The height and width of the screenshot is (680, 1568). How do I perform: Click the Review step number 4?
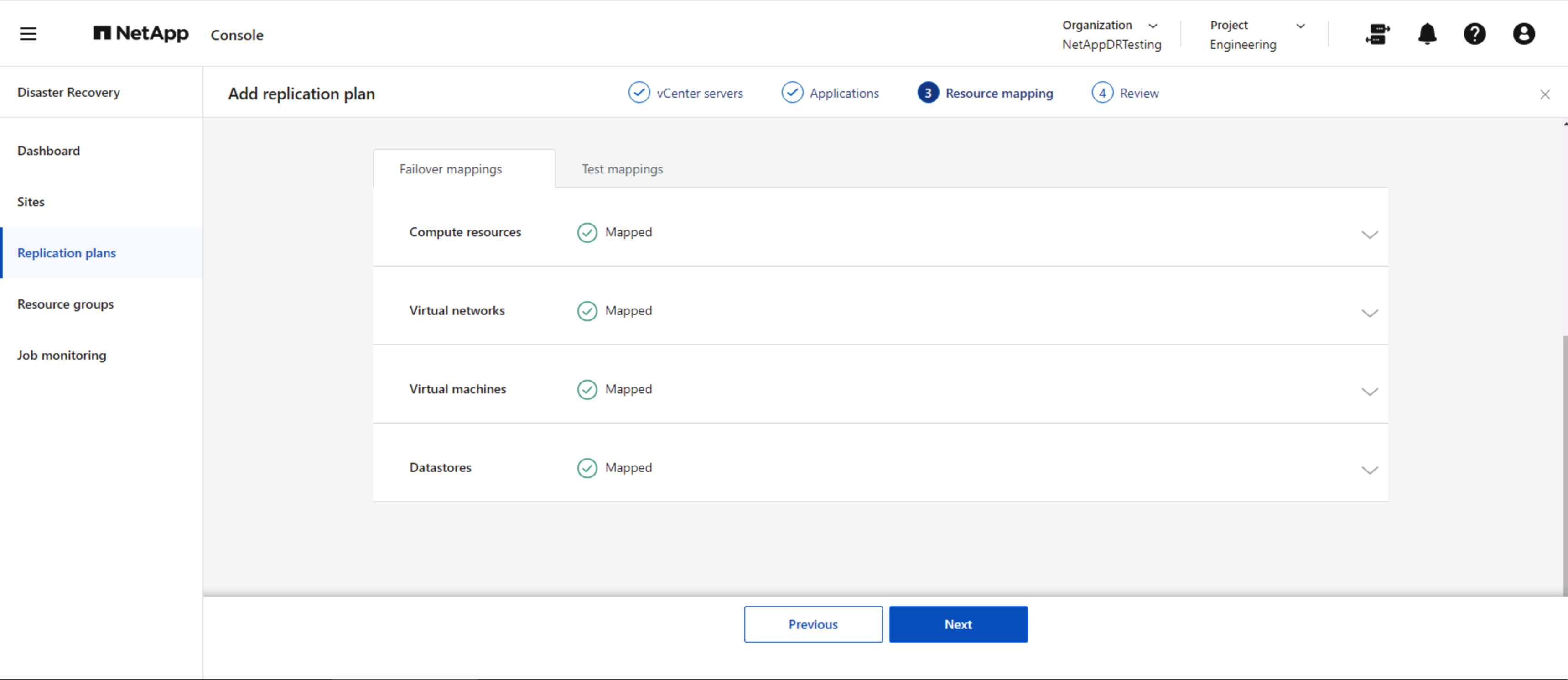pyautogui.click(x=1102, y=93)
